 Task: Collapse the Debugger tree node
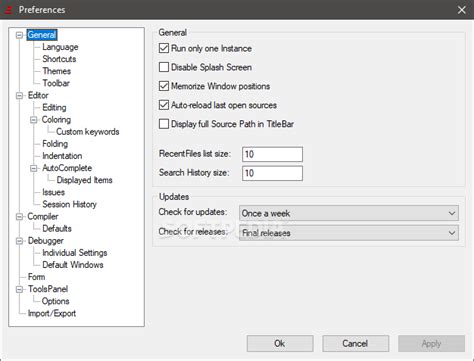19,241
